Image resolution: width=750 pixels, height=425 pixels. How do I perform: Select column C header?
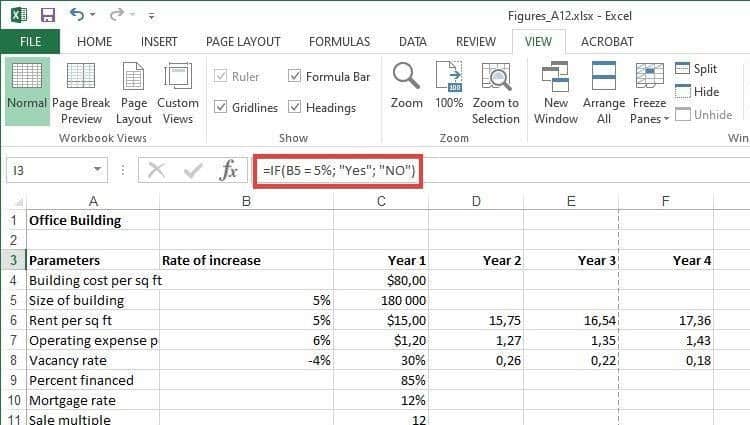[x=381, y=201]
